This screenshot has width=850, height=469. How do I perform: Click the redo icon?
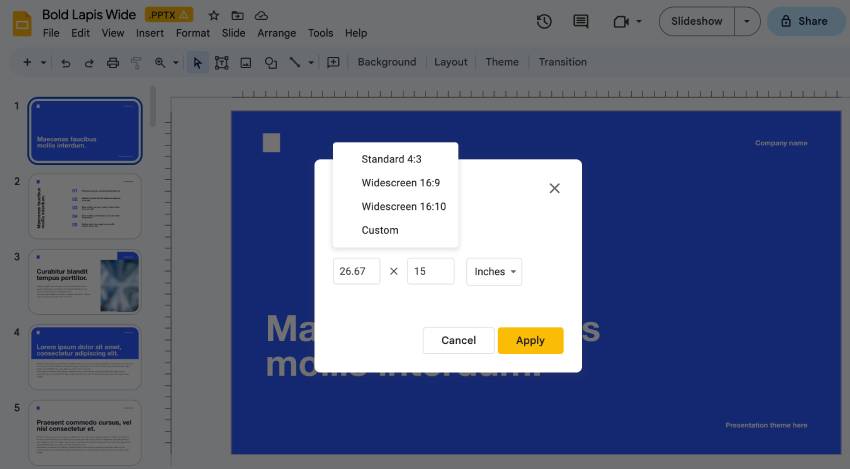pos(89,63)
